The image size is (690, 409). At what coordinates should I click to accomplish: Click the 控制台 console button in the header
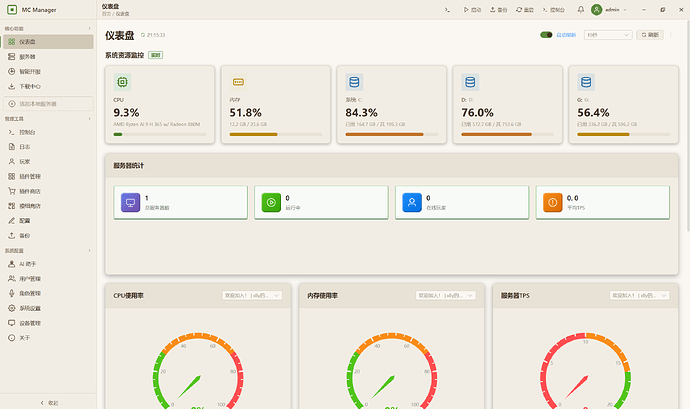coord(554,10)
